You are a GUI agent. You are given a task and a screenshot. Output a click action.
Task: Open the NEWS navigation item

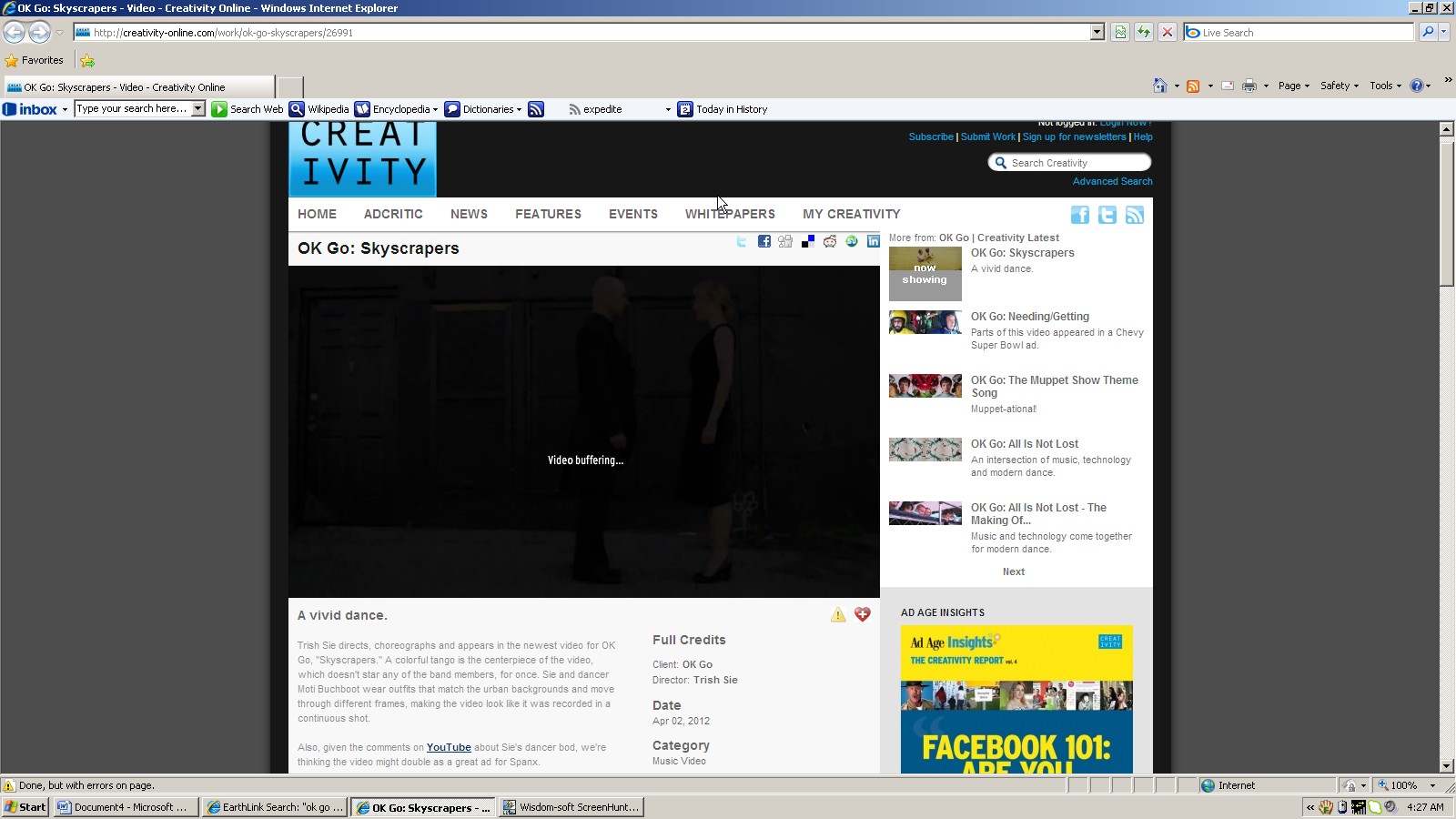469,214
